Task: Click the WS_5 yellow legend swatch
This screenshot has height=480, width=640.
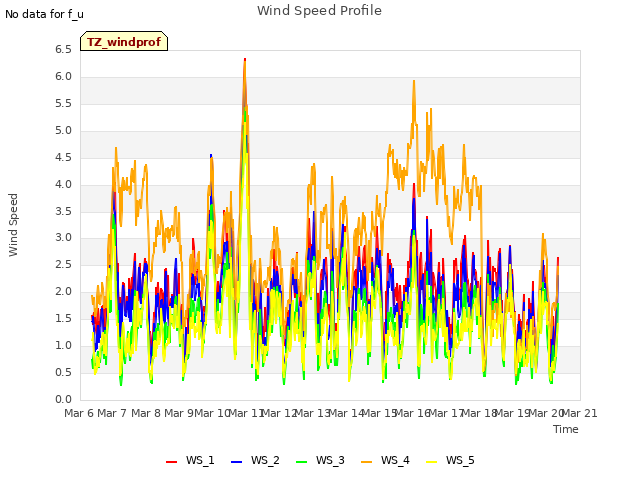Action: (431, 462)
